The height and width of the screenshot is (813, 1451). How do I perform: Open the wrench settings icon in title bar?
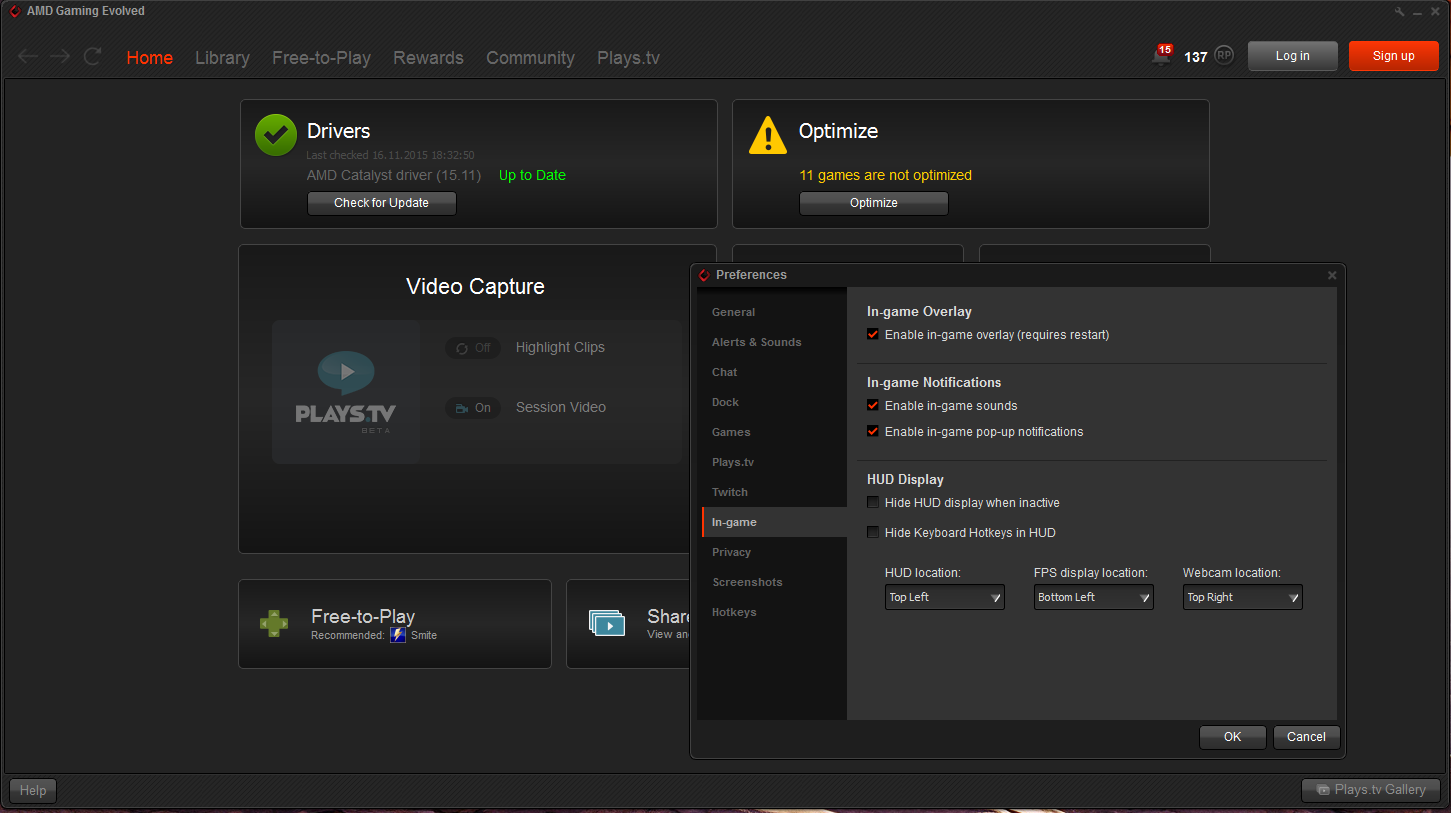pyautogui.click(x=1400, y=11)
